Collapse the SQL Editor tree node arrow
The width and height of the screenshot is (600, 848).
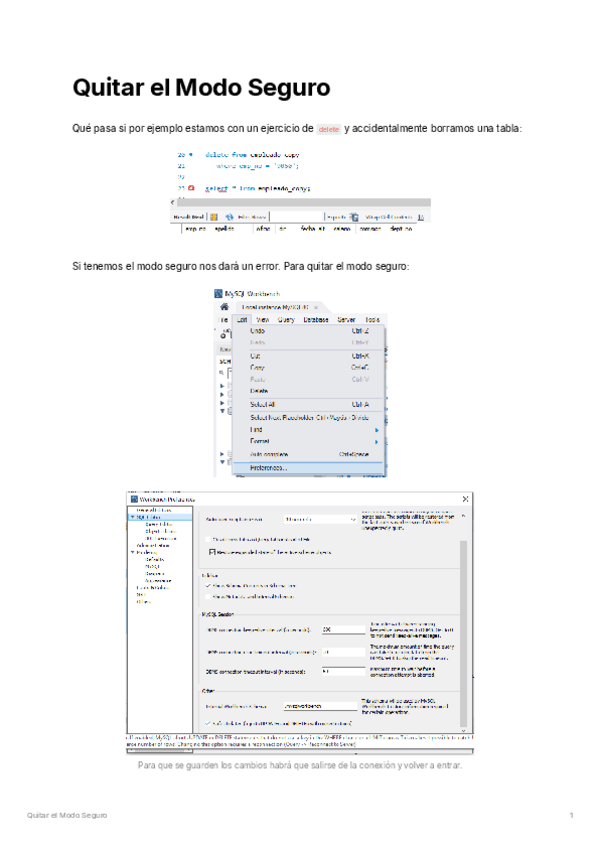[x=133, y=517]
